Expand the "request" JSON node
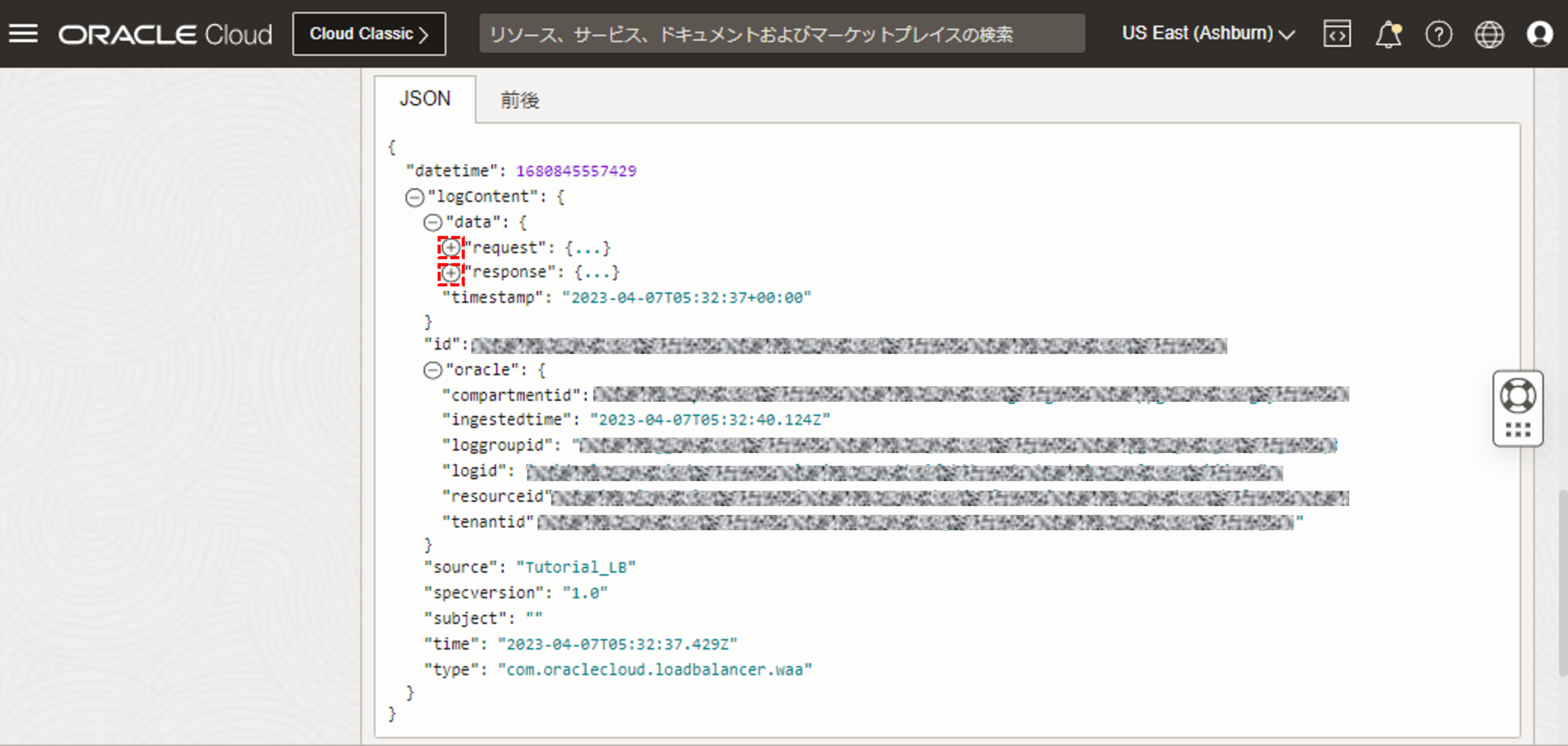Image resolution: width=1568 pixels, height=746 pixels. click(x=450, y=248)
